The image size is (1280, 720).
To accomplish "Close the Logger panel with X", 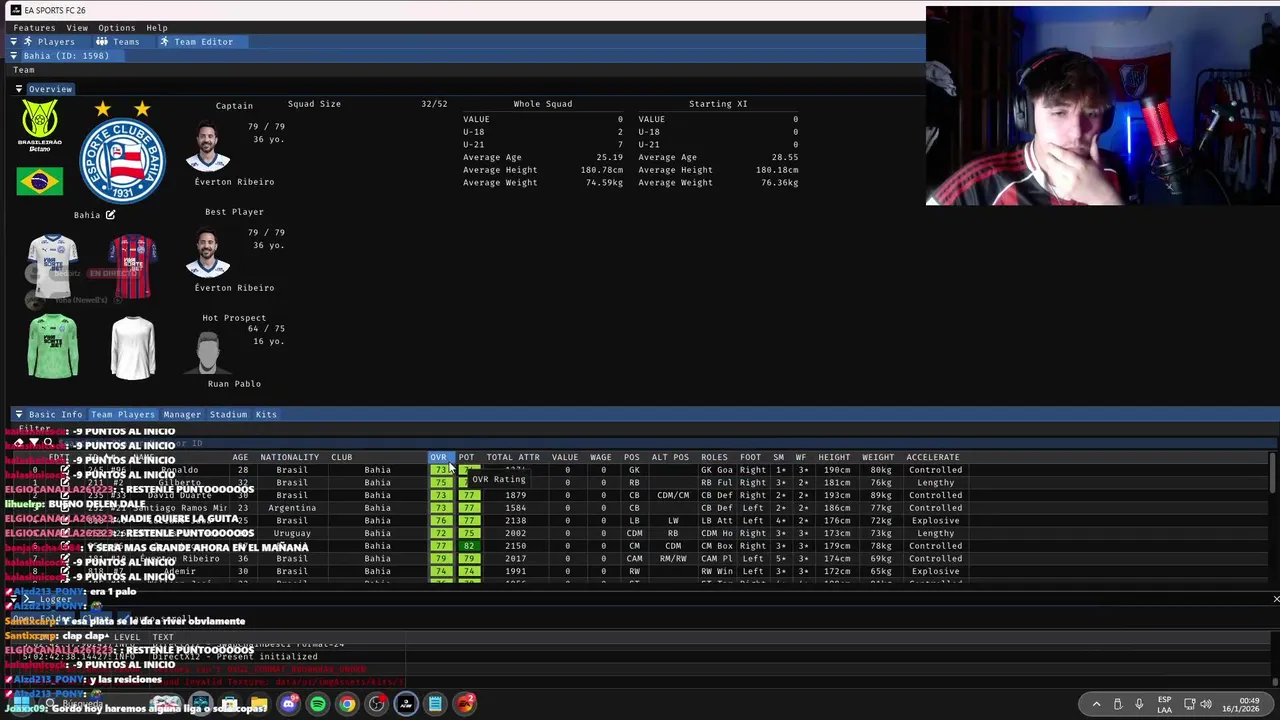I will pos(1275,599).
